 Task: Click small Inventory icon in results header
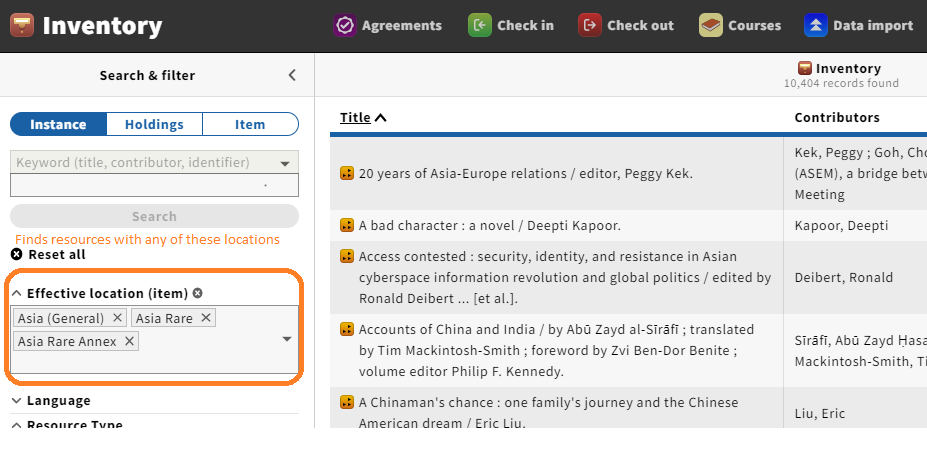[805, 68]
